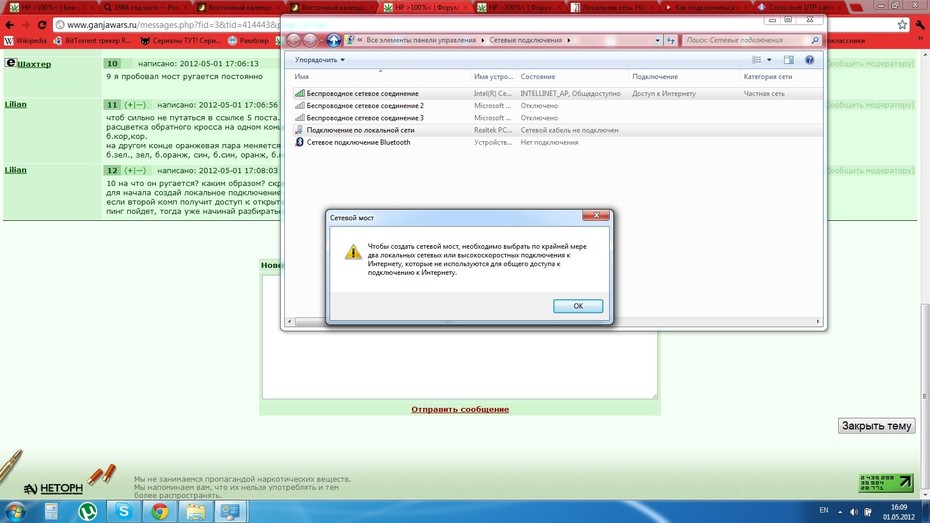Click Отправить сообщение link
Image resolution: width=930 pixels, height=523 pixels.
tap(460, 409)
